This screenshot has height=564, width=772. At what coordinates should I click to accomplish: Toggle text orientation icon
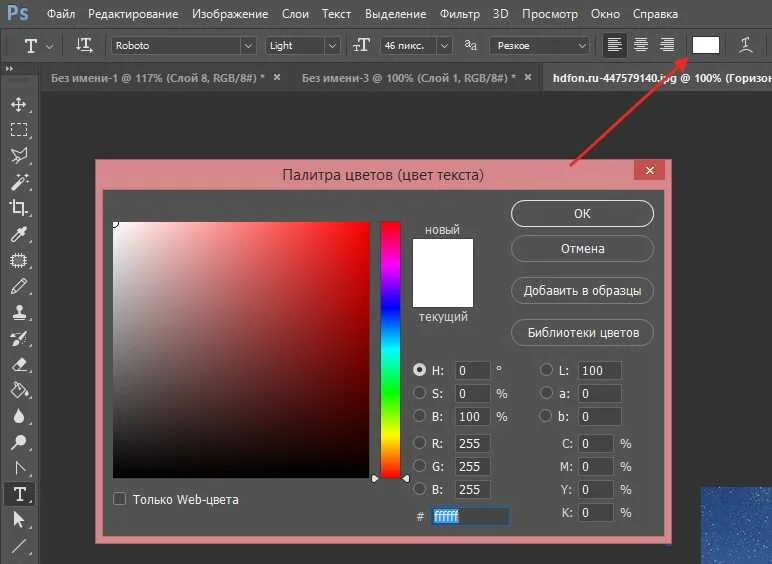[x=84, y=45]
